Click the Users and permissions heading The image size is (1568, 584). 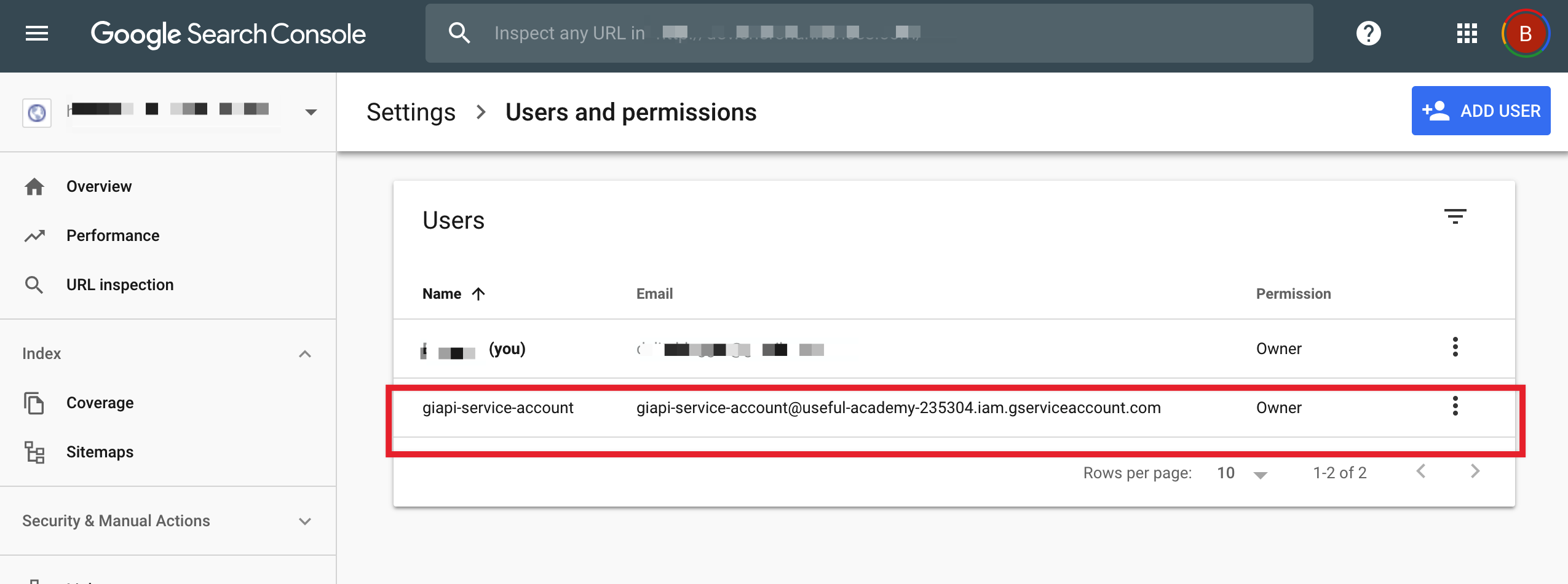631,112
